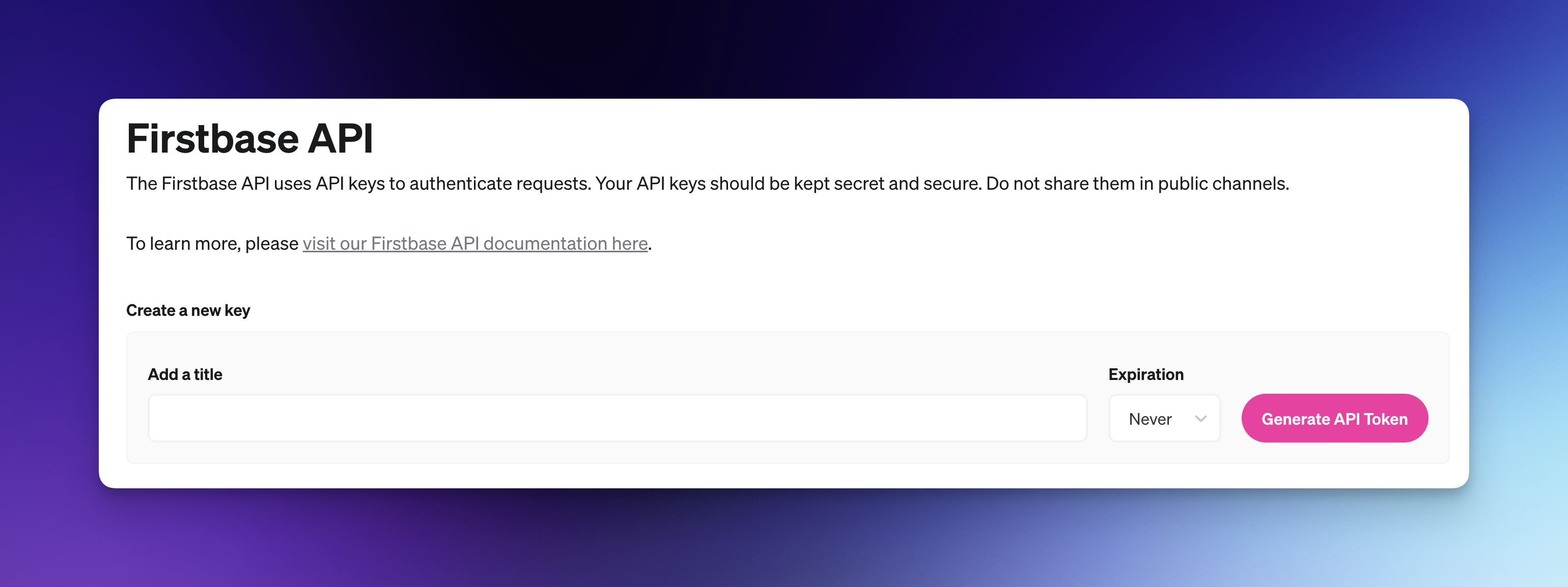
Task: Focus the Add a title text field
Action: point(617,419)
